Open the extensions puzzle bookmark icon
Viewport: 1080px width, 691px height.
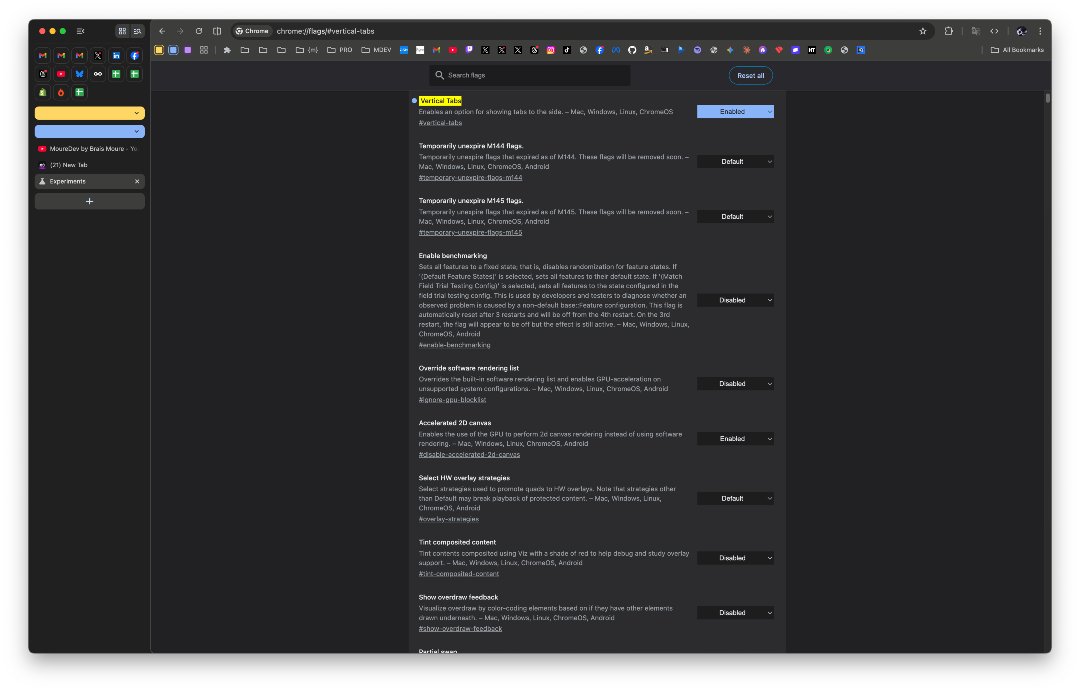click(227, 50)
